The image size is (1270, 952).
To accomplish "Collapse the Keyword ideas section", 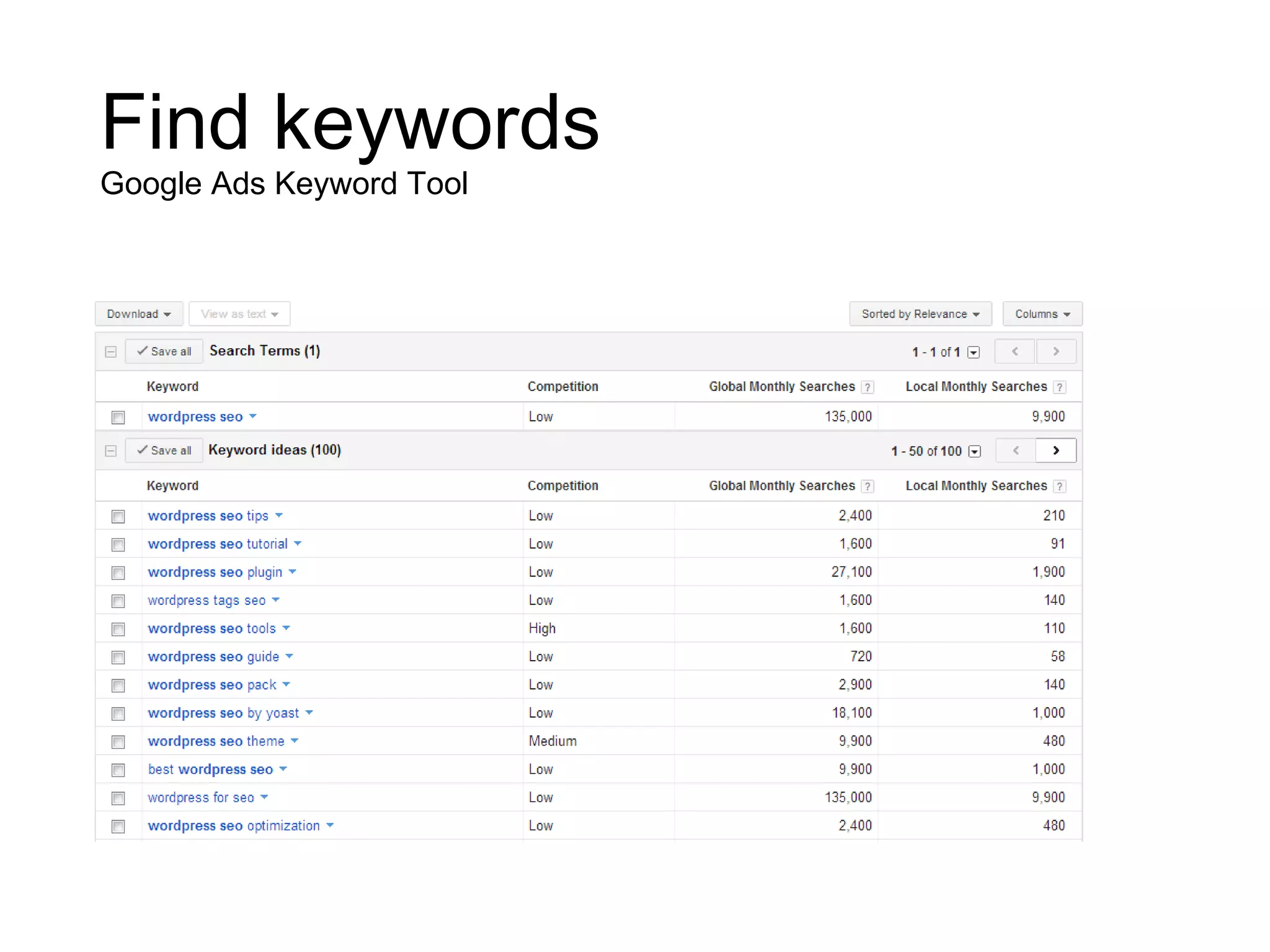I will point(111,451).
